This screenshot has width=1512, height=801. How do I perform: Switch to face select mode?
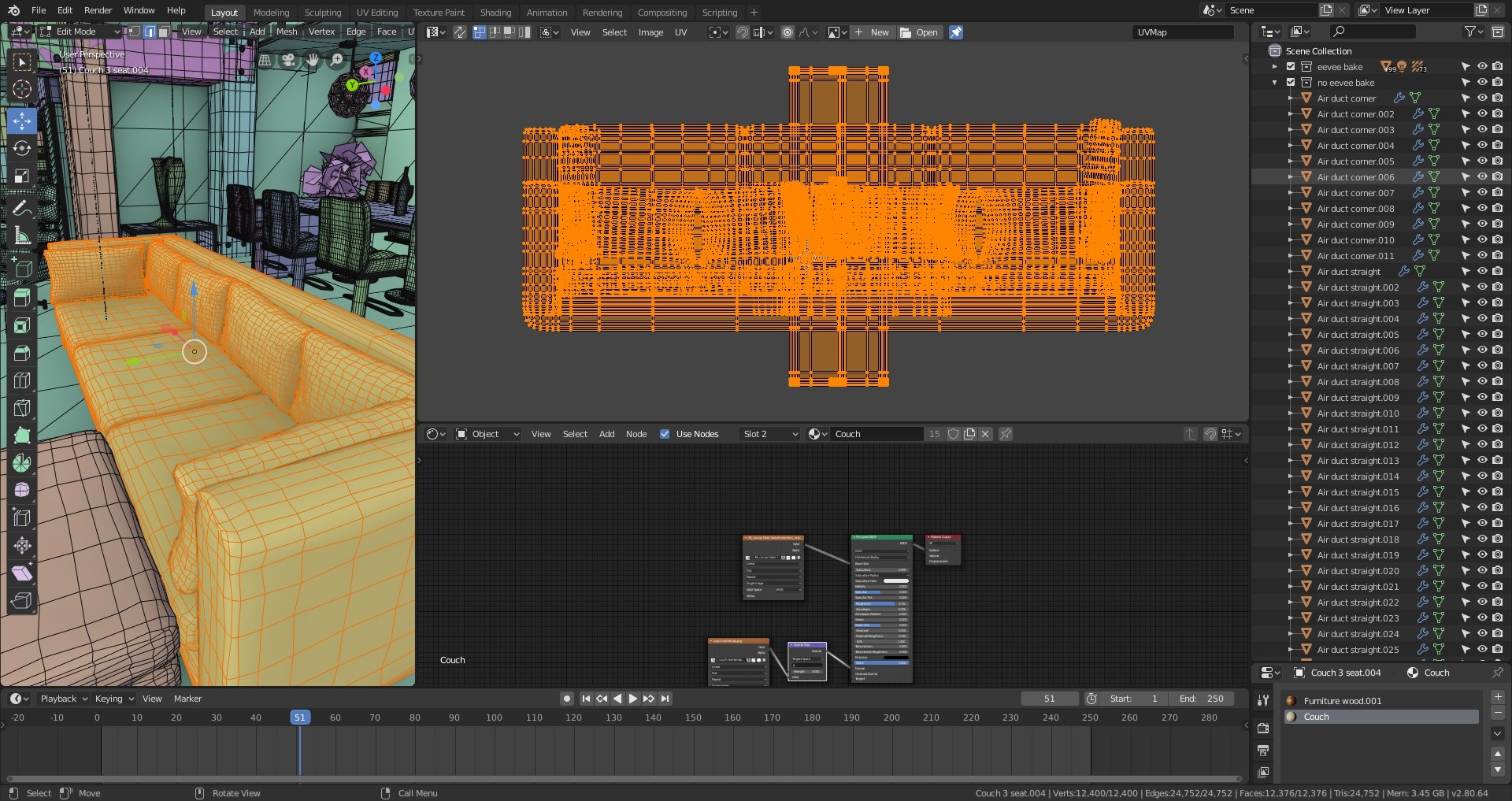click(x=163, y=32)
